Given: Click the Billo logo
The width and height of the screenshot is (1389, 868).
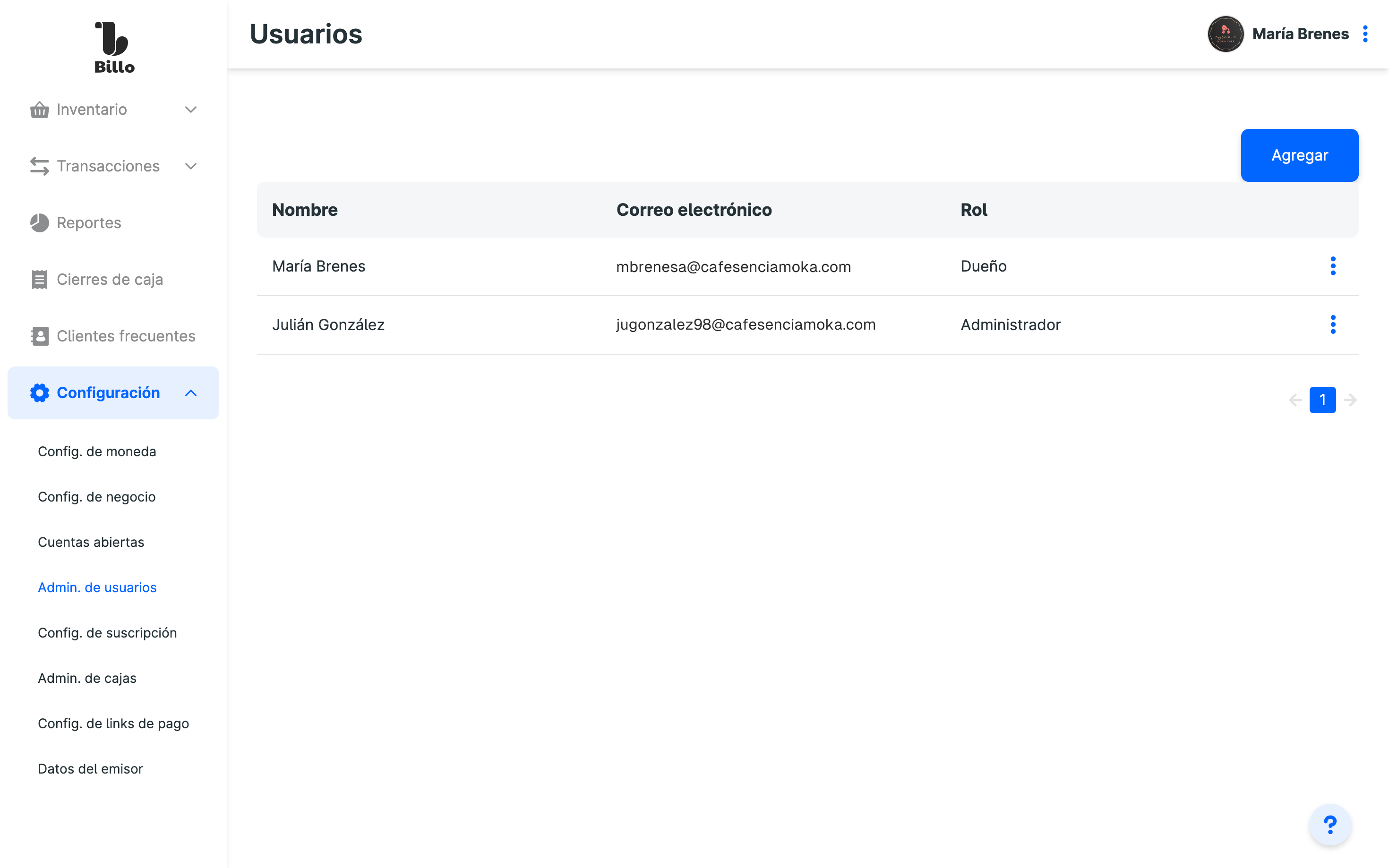Looking at the screenshot, I should [114, 48].
